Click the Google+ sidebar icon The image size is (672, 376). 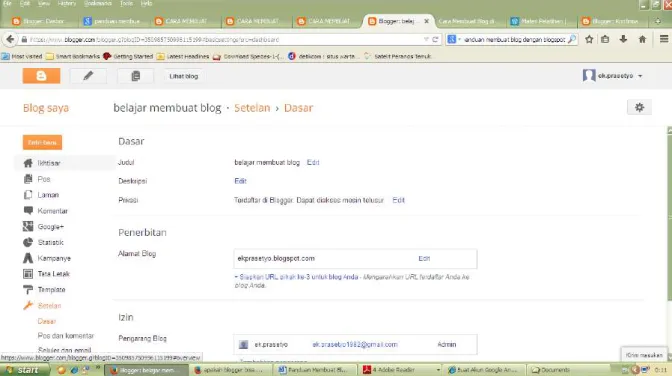click(28, 226)
